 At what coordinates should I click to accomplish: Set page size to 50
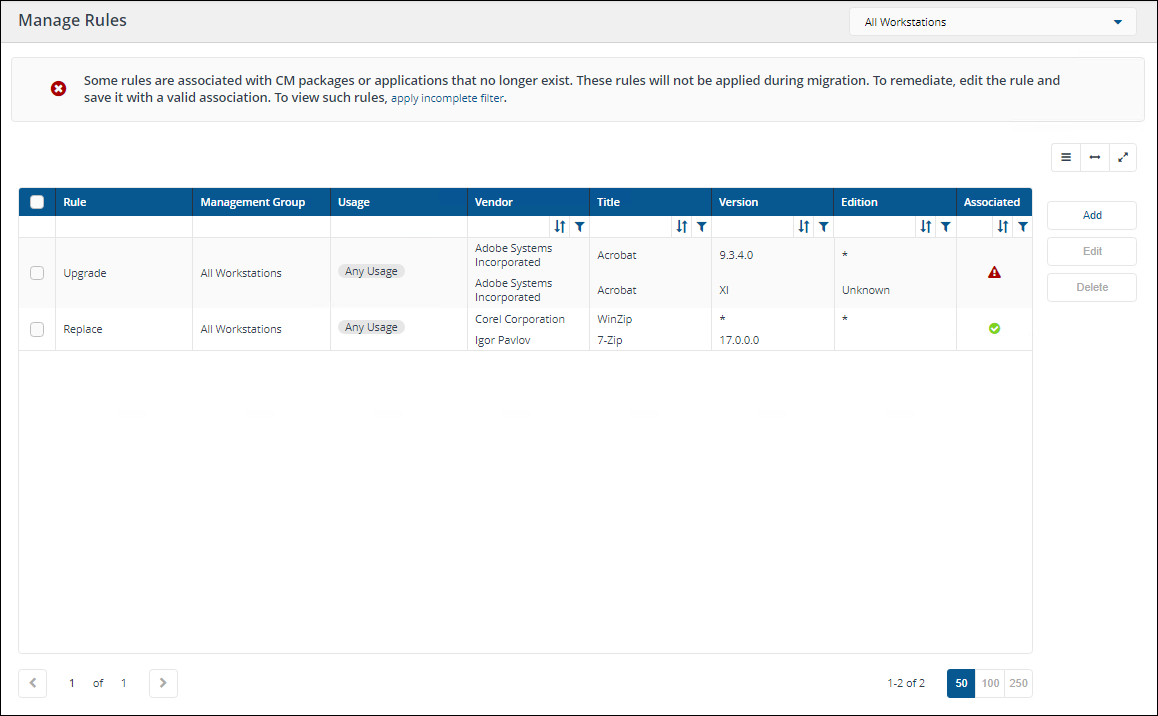point(960,683)
